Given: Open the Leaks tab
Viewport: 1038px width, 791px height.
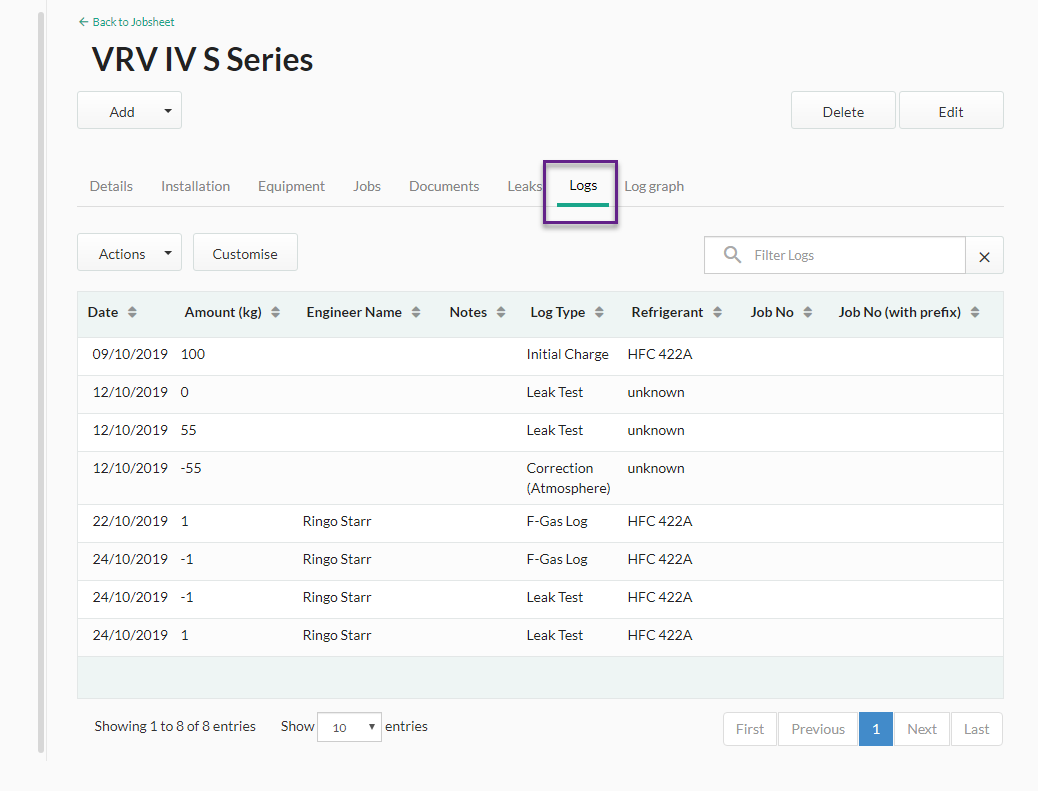Looking at the screenshot, I should click(x=524, y=187).
